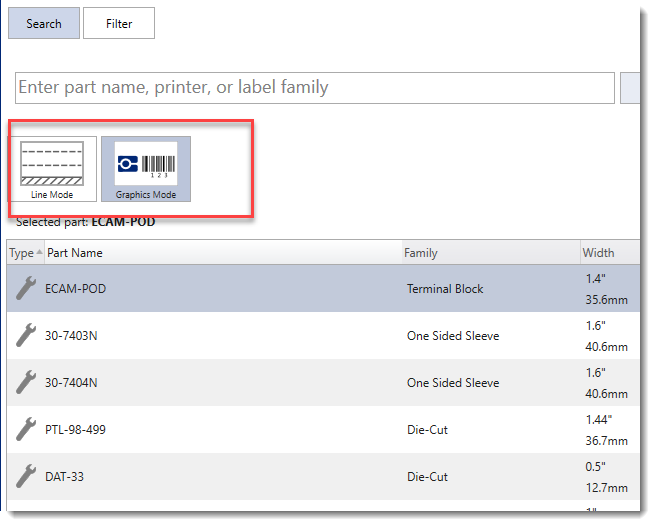Switch to the Filter tab
This screenshot has width=655, height=526.
pyautogui.click(x=119, y=23)
